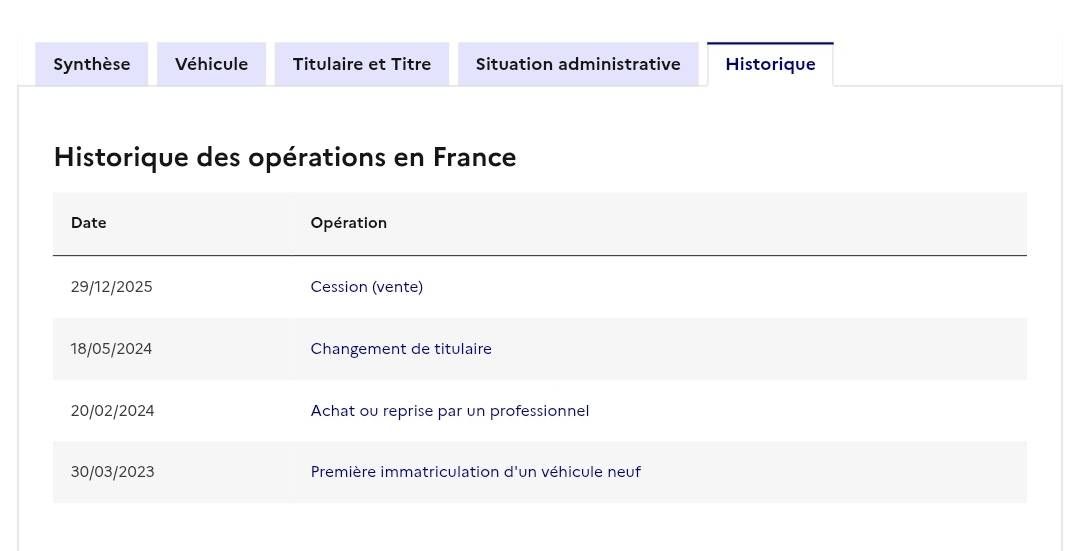Click the Date column header
This screenshot has width=1079, height=551.
(x=89, y=223)
